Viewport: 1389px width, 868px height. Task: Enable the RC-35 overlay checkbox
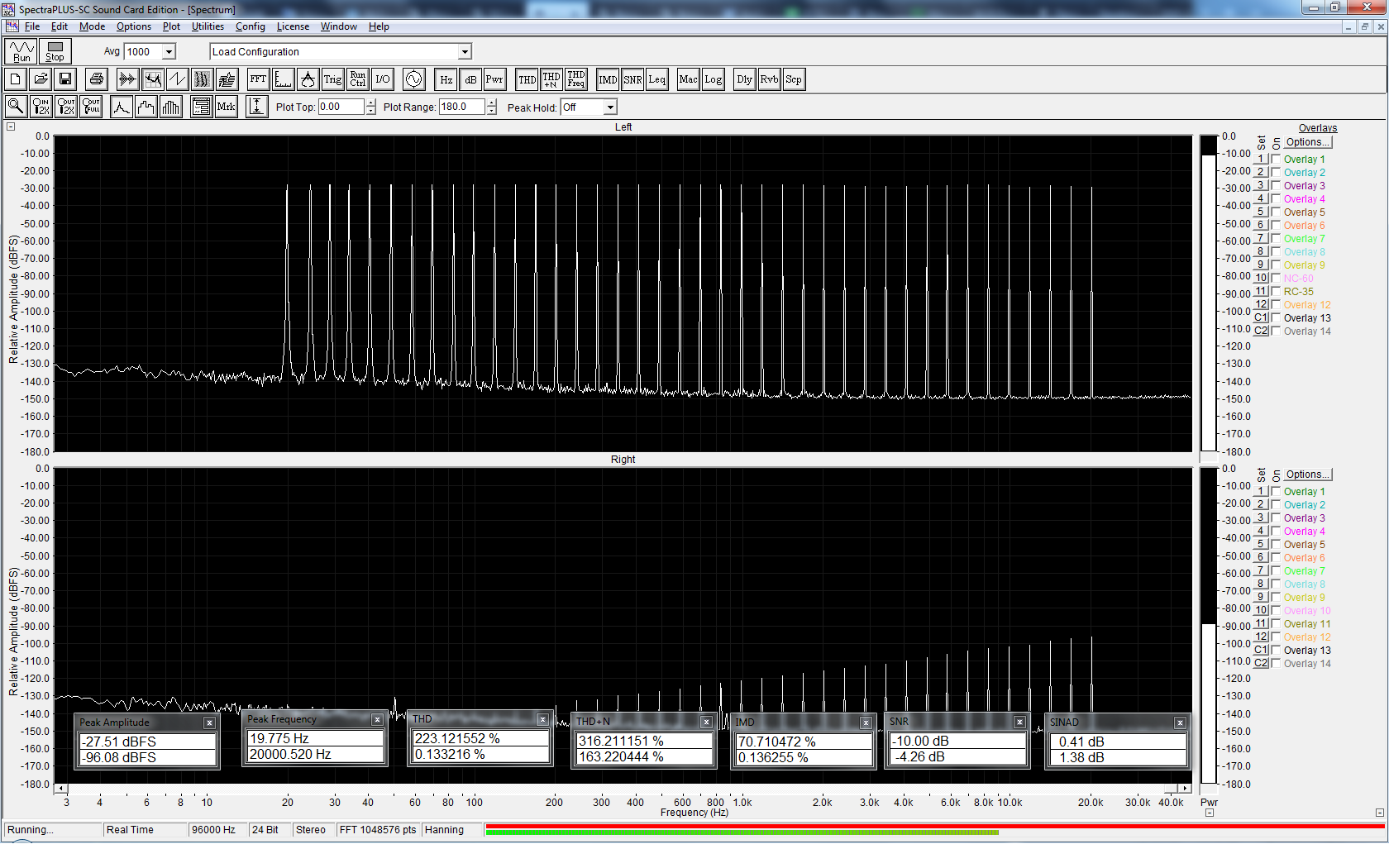[x=1276, y=292]
